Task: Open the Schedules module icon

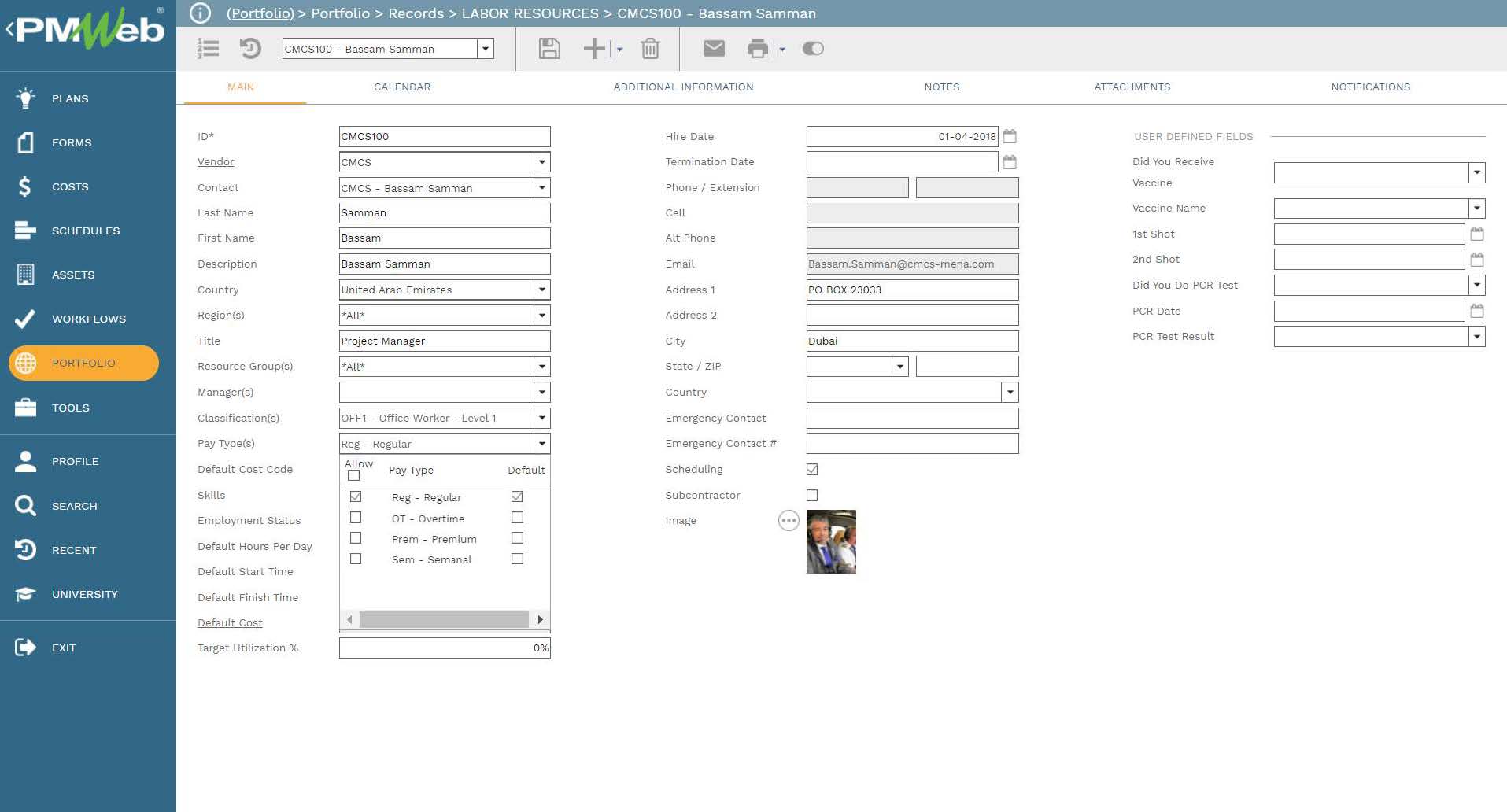Action: pos(25,231)
